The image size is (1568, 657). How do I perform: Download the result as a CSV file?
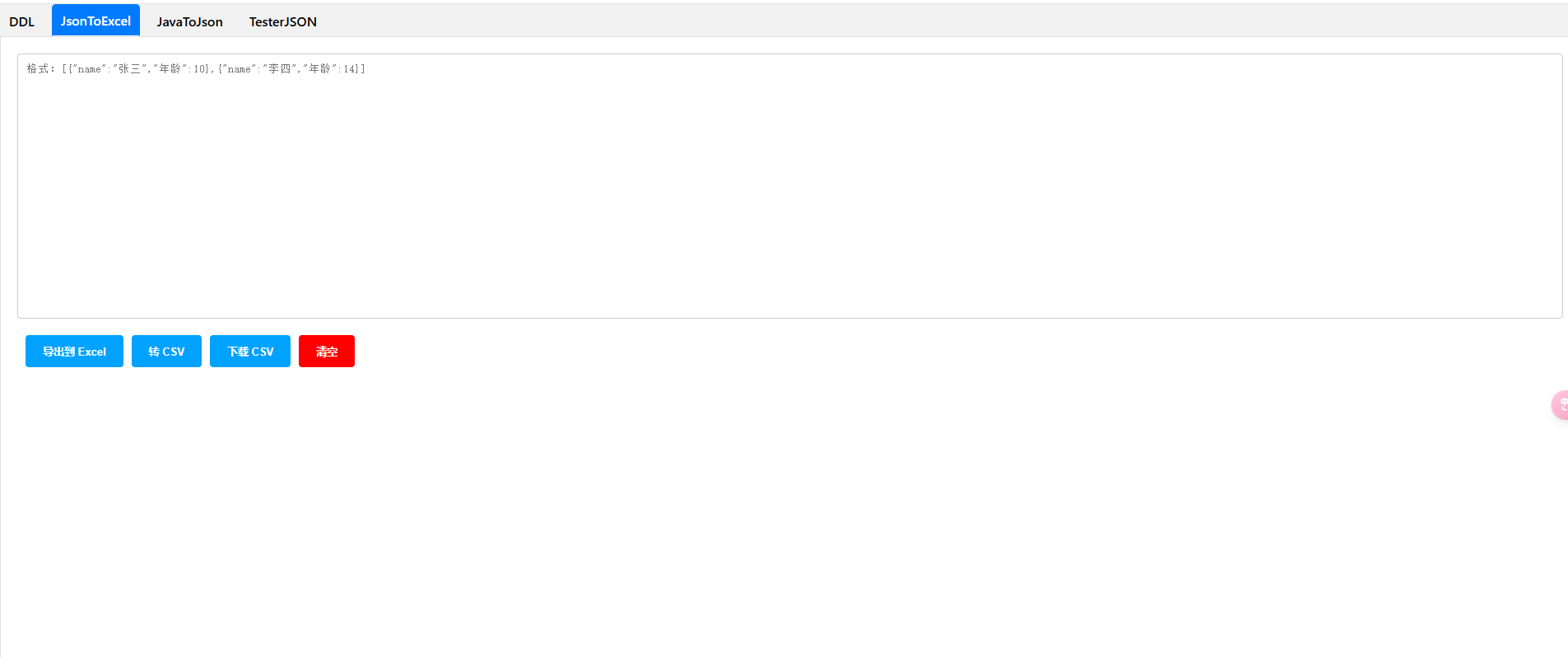[x=250, y=352]
